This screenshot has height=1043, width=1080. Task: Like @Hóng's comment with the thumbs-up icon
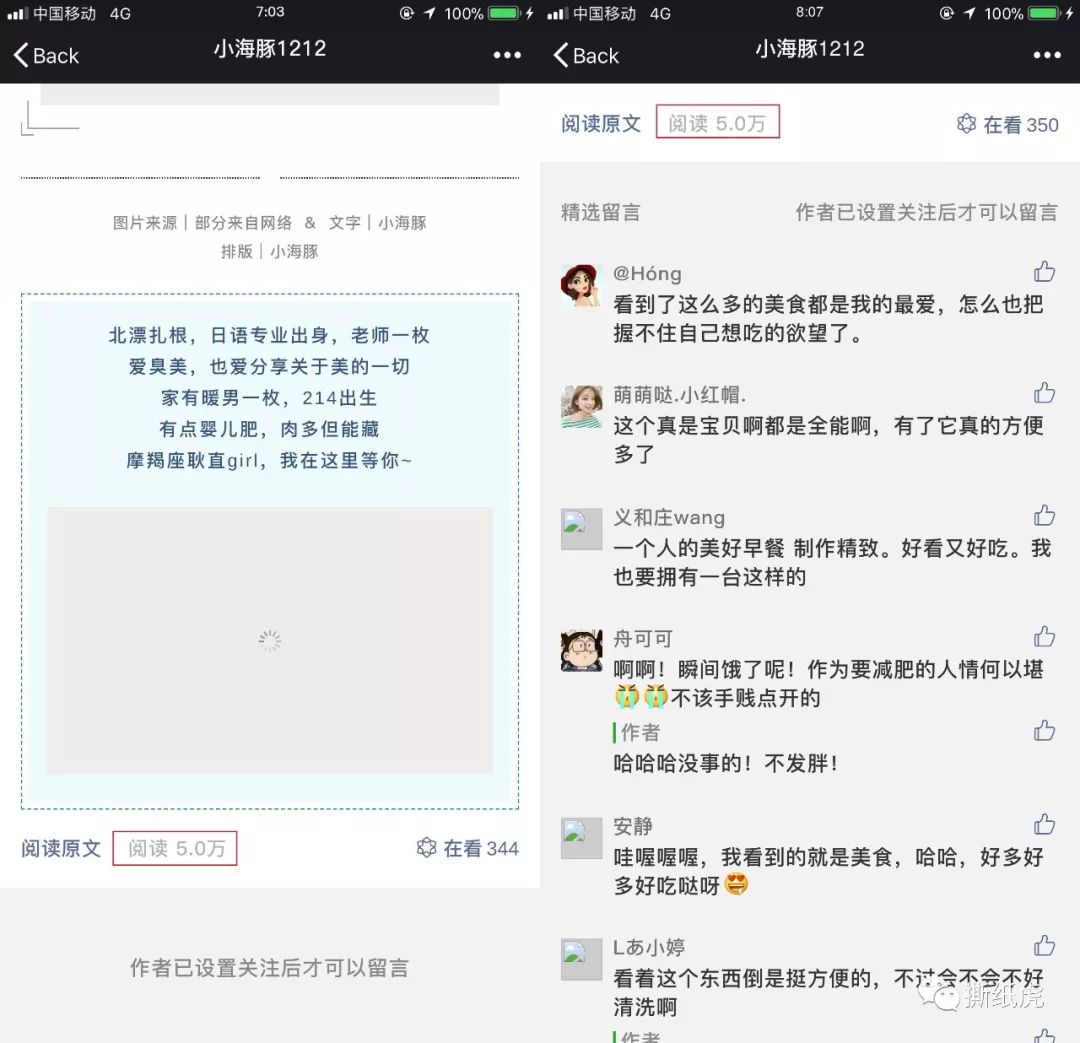click(x=1044, y=271)
